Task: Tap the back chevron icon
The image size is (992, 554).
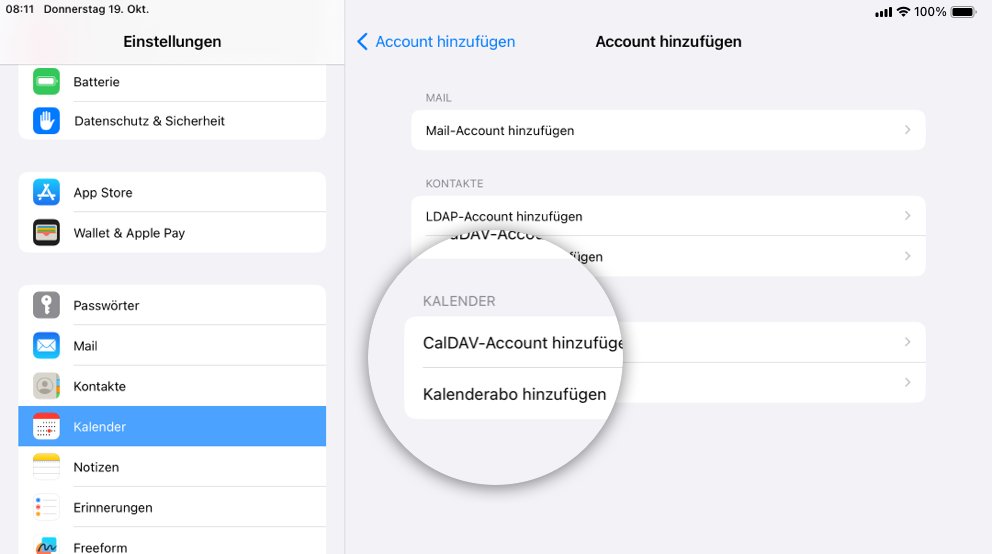Action: click(363, 42)
